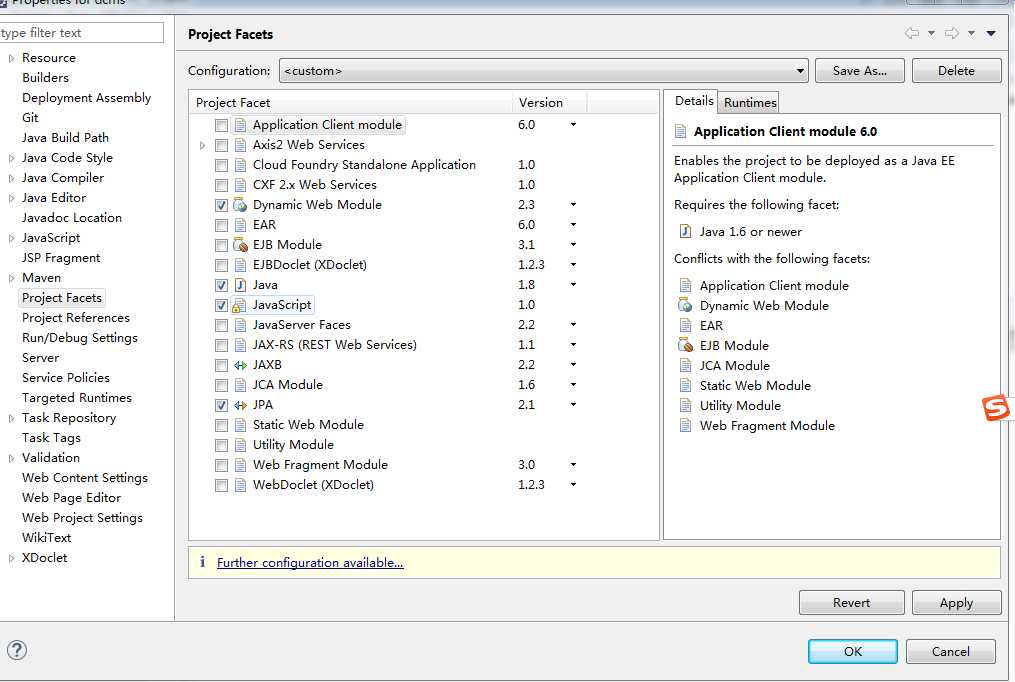Viewport: 1015px width, 682px height.
Task: Check the Web Fragment Module checkbox
Action: pos(221,466)
